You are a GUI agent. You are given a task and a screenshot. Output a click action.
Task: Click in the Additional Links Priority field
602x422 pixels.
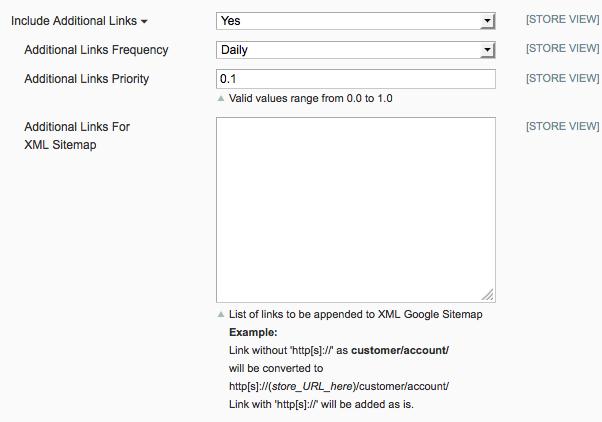(x=356, y=78)
